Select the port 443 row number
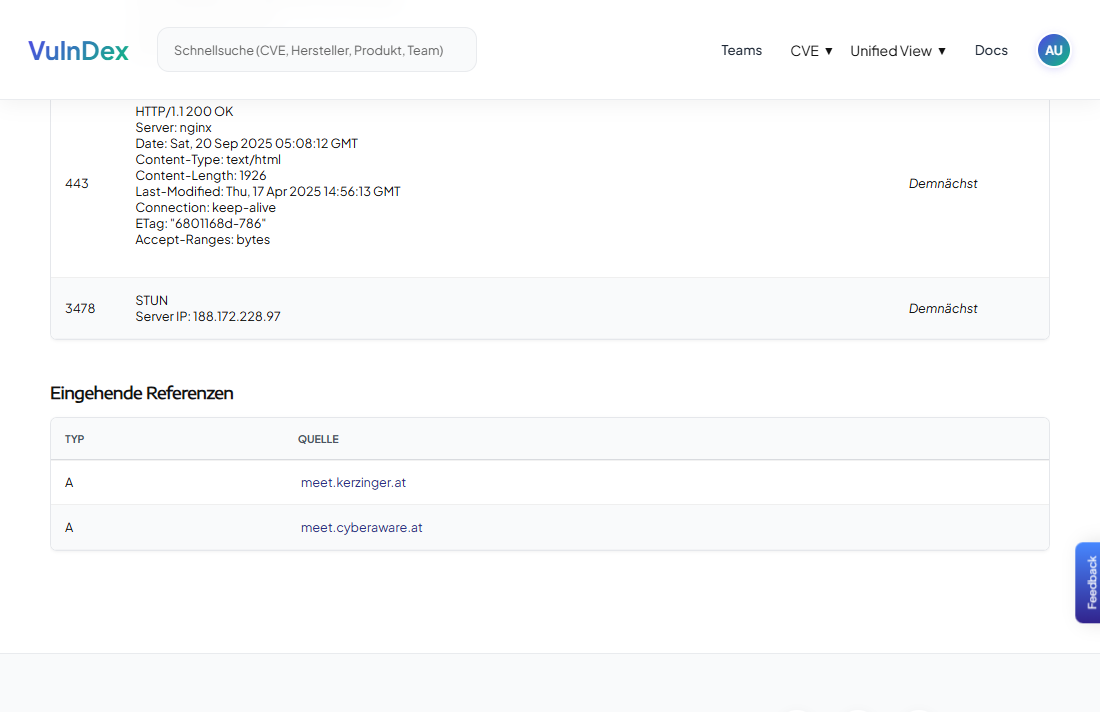The height and width of the screenshot is (712, 1100). pyautogui.click(x=77, y=183)
